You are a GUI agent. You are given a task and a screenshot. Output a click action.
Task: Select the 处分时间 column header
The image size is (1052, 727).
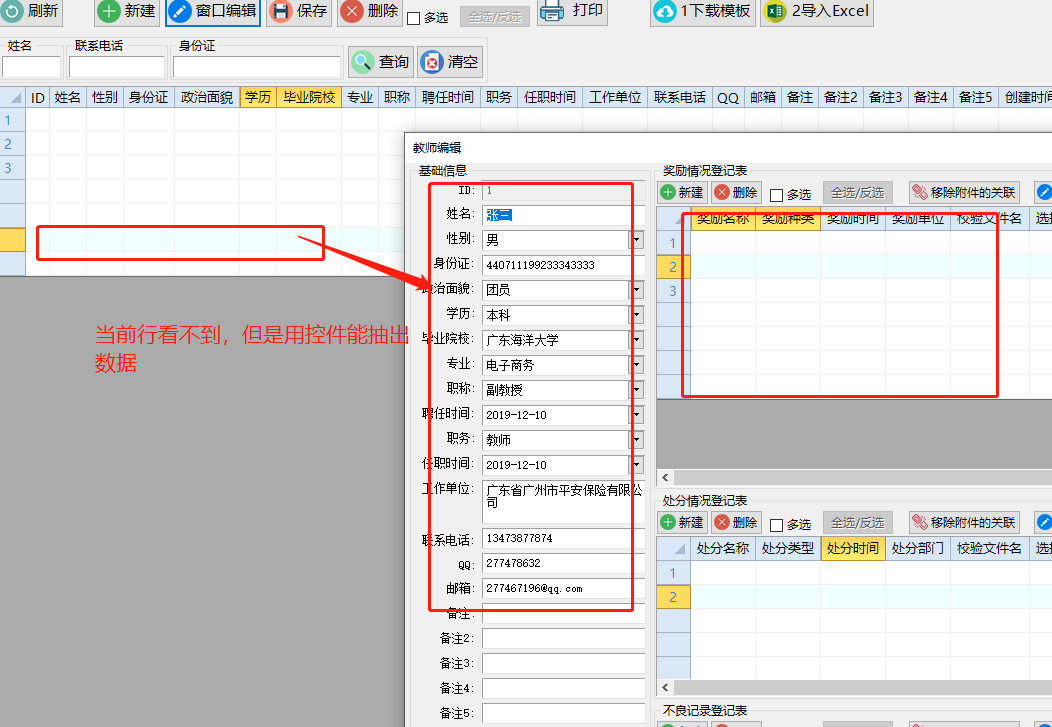[x=852, y=548]
